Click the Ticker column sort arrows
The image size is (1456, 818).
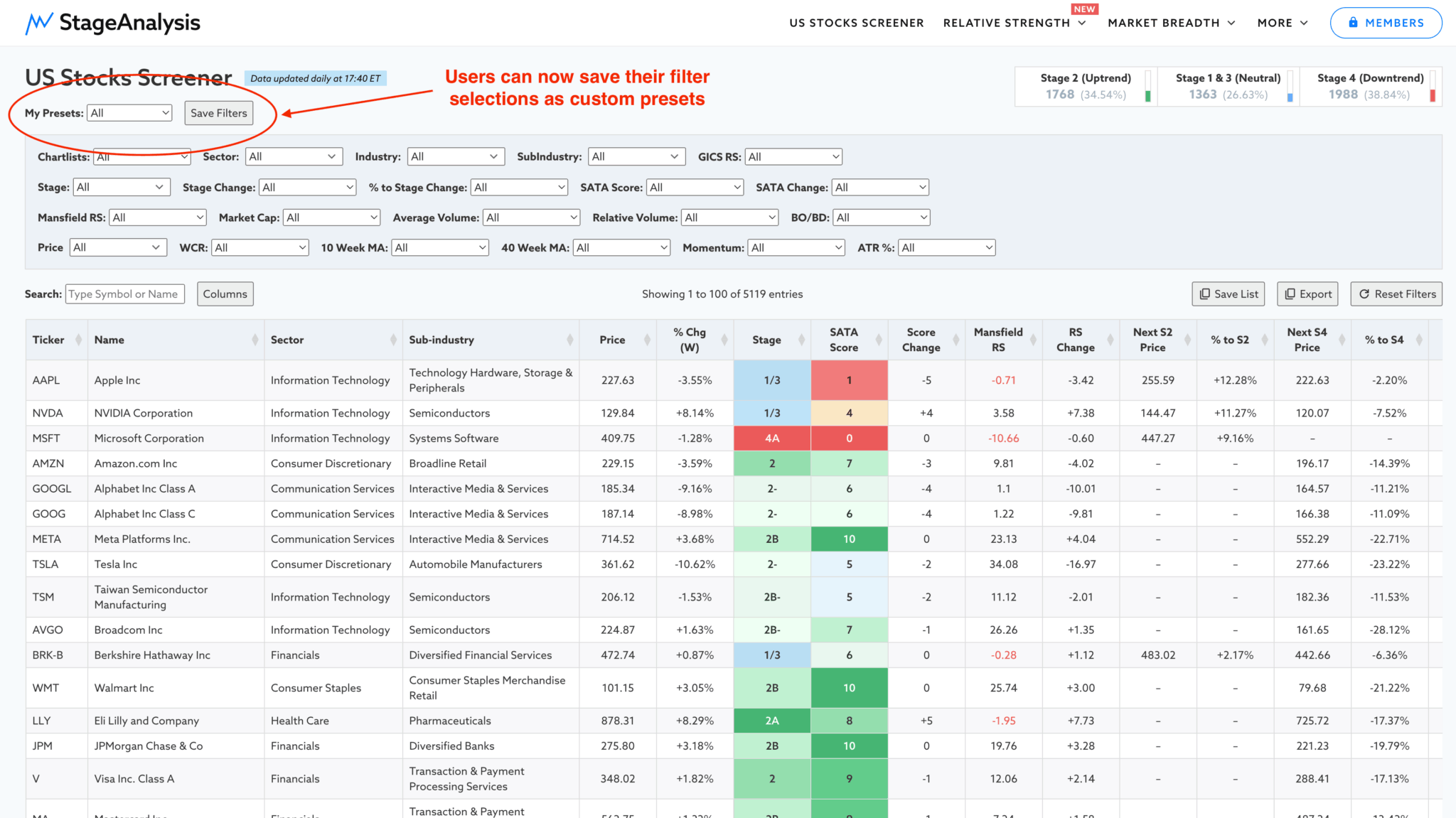pos(79,340)
